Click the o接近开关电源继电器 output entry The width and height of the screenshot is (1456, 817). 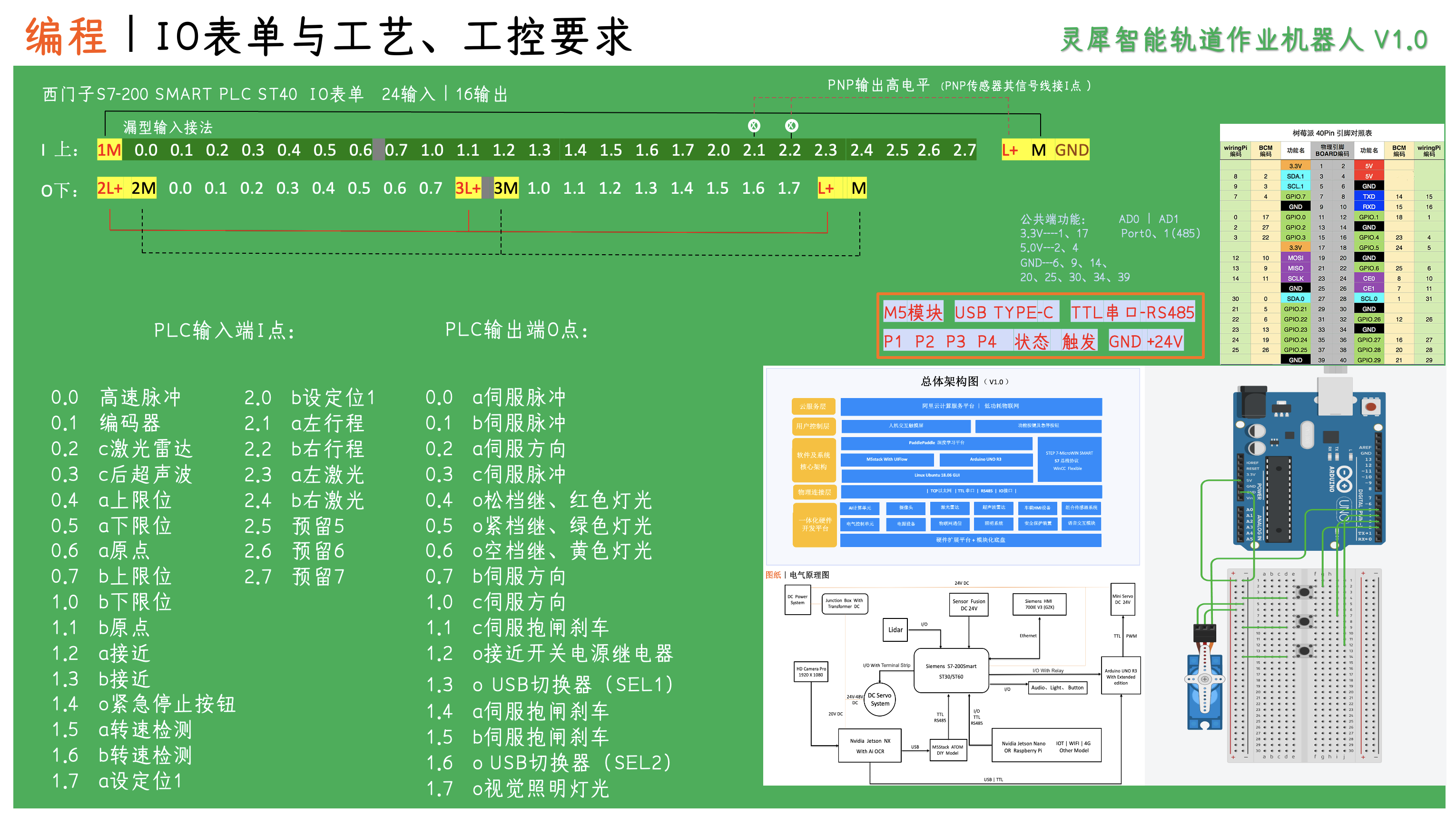(x=572, y=653)
